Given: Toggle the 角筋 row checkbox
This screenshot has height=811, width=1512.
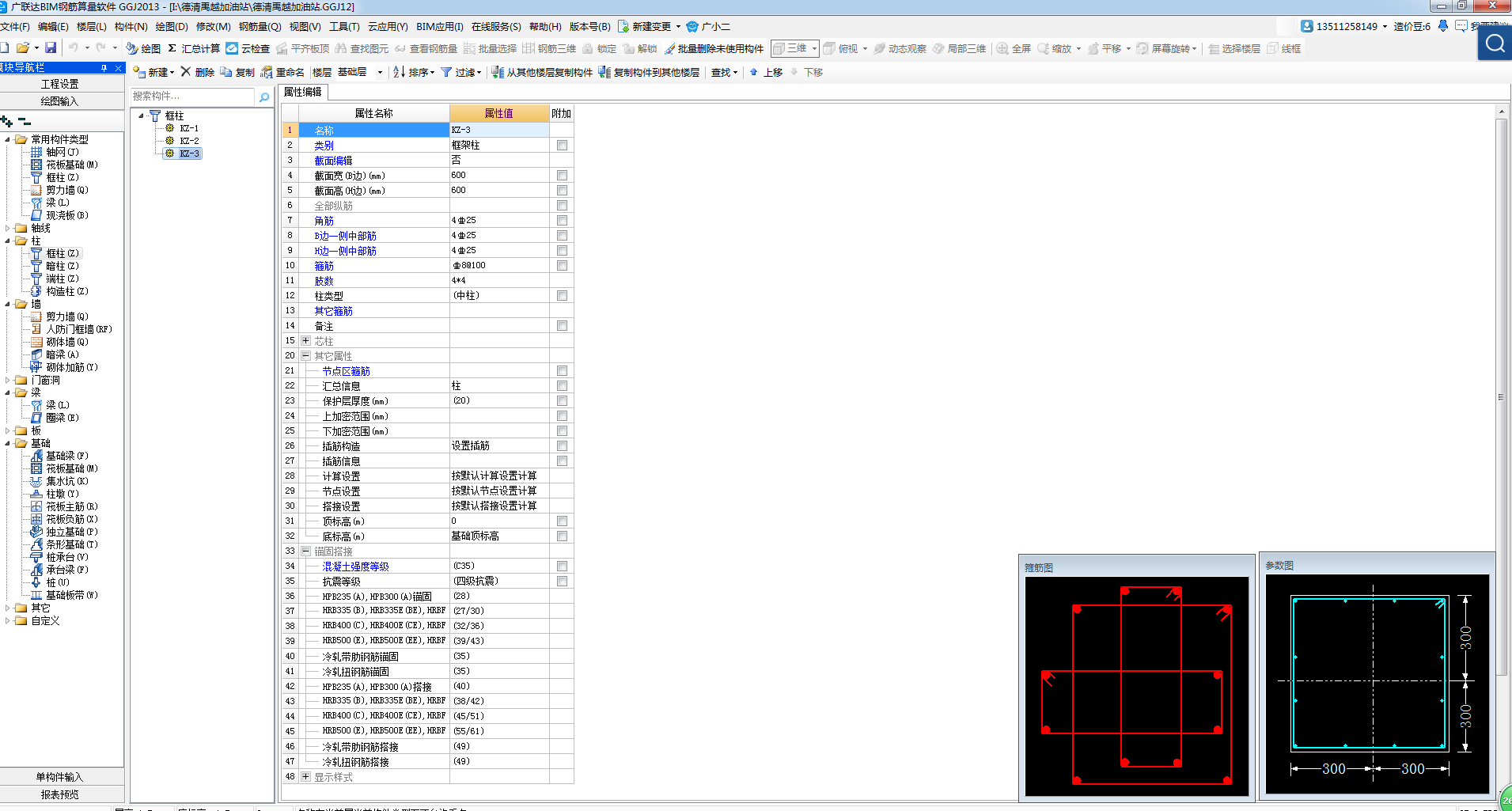Looking at the screenshot, I should [562, 221].
